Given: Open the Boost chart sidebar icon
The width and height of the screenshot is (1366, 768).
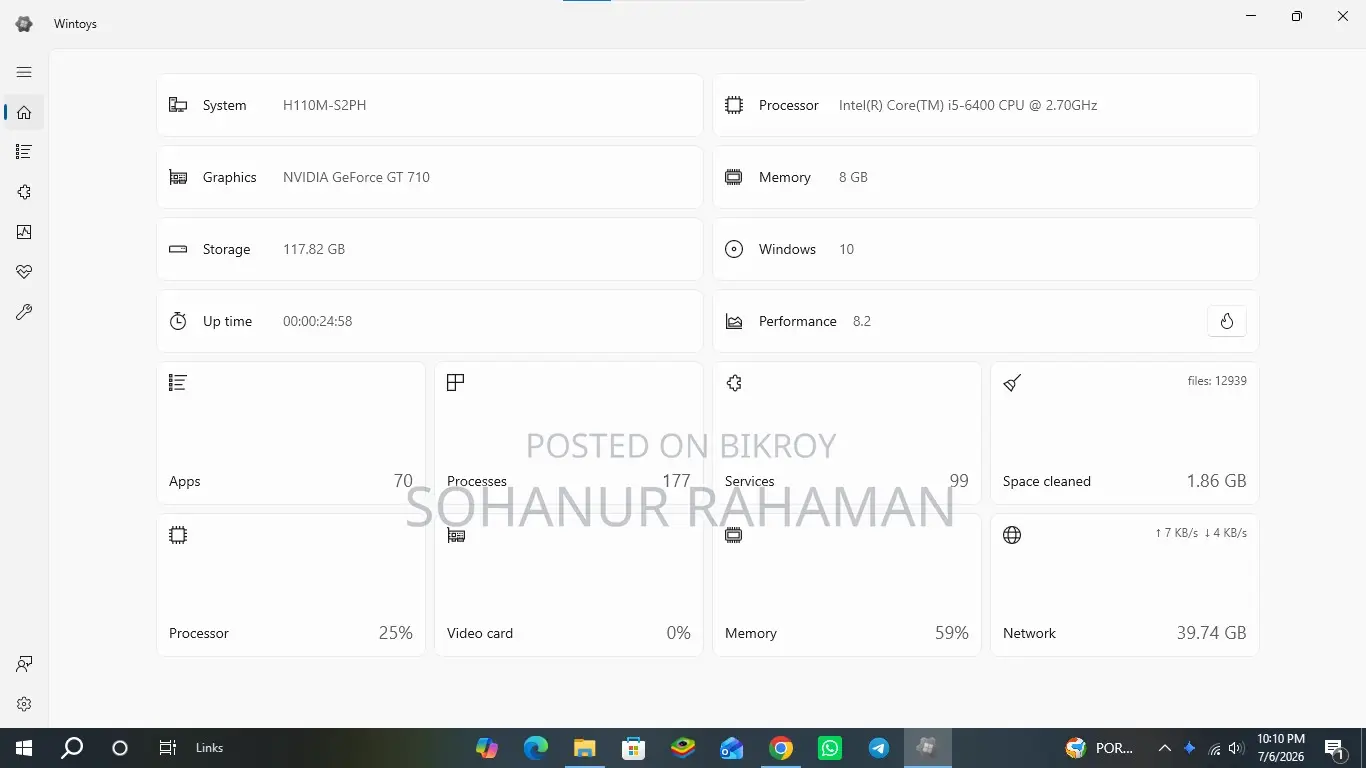Looking at the screenshot, I should [24, 232].
